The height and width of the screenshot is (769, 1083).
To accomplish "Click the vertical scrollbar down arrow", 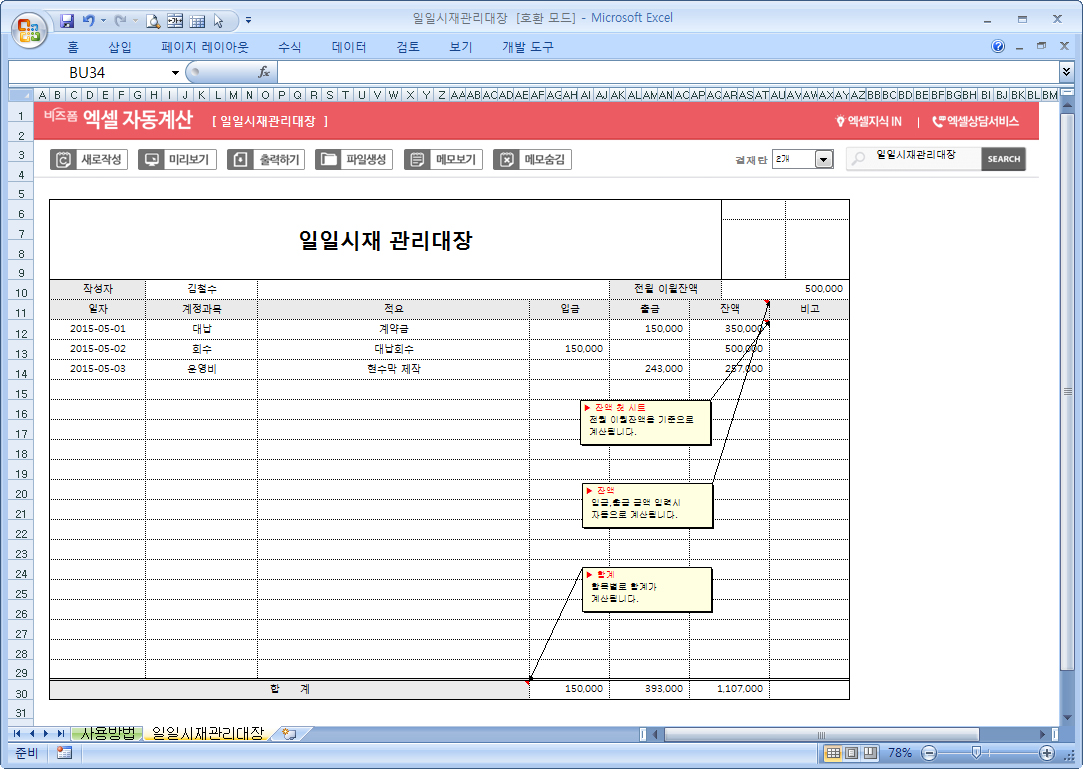I will tap(1067, 717).
